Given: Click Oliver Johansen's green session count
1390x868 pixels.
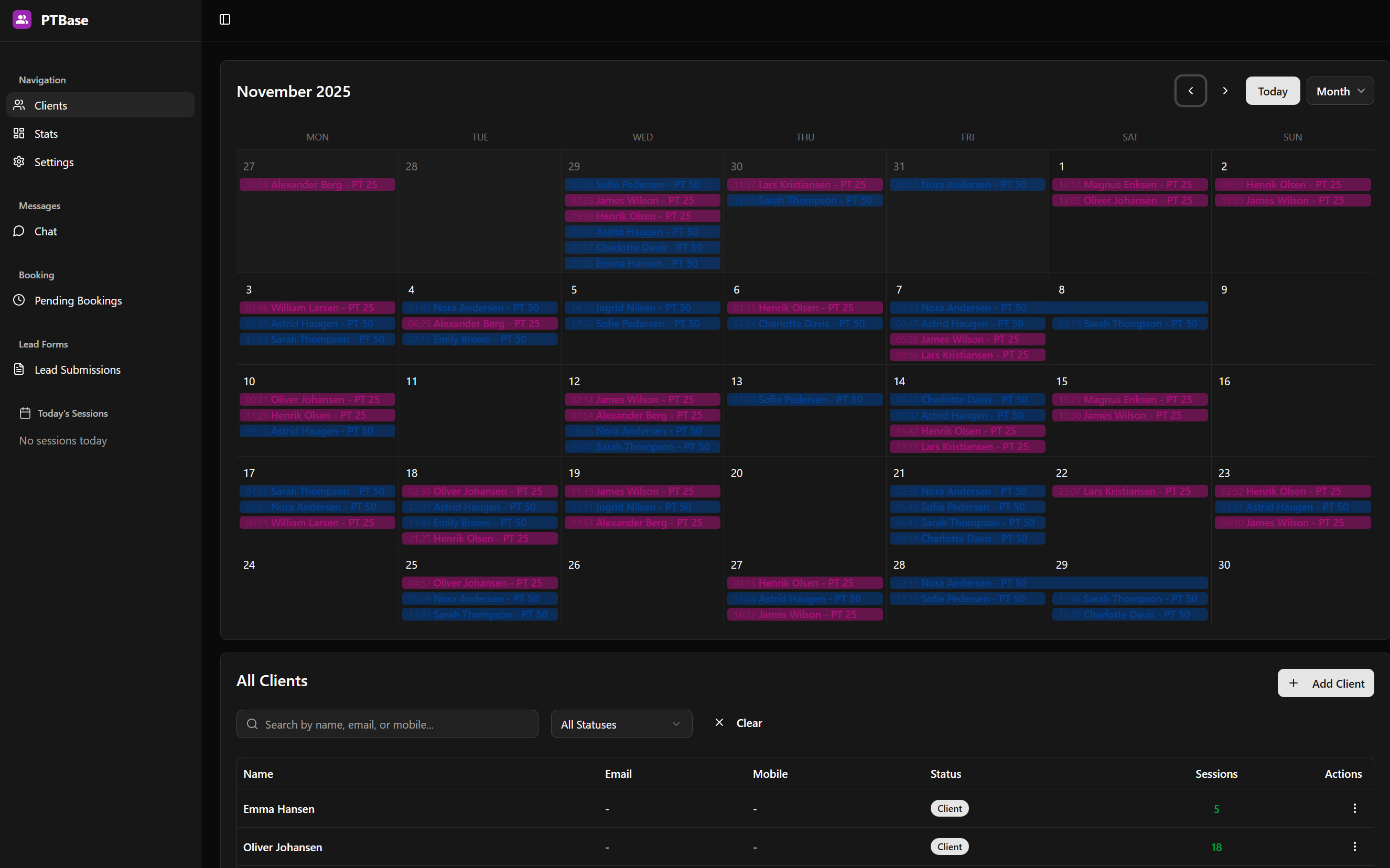Looking at the screenshot, I should (x=1216, y=847).
